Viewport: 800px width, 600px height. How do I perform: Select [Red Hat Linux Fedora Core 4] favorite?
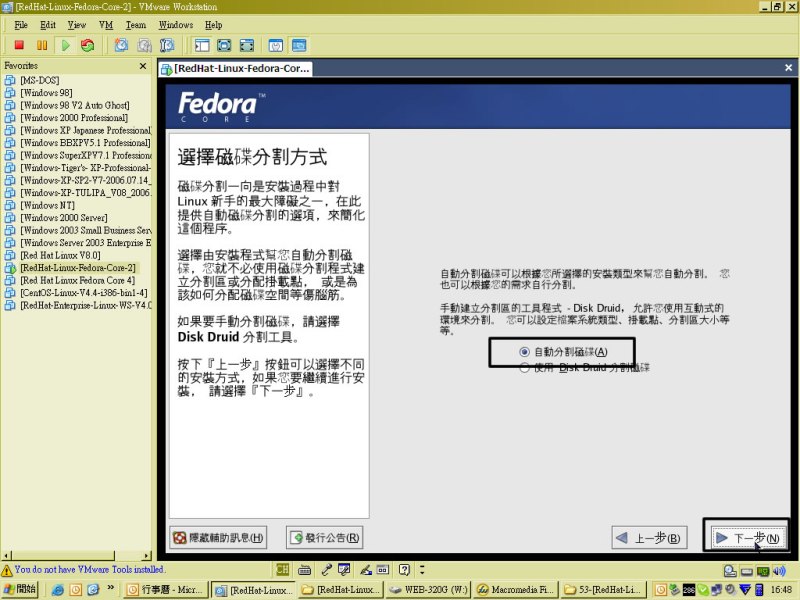click(77, 280)
